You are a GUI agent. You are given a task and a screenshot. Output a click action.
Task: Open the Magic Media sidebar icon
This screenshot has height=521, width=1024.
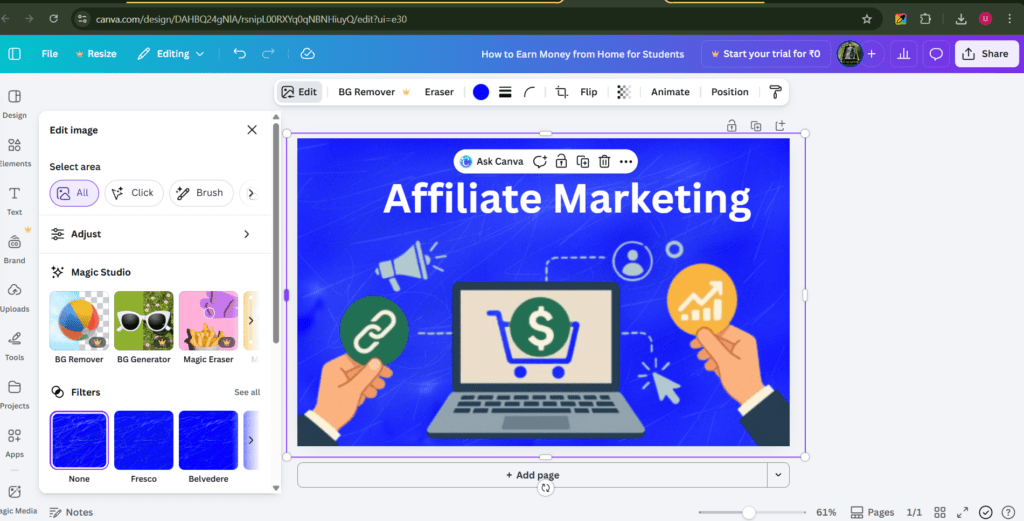click(x=14, y=499)
